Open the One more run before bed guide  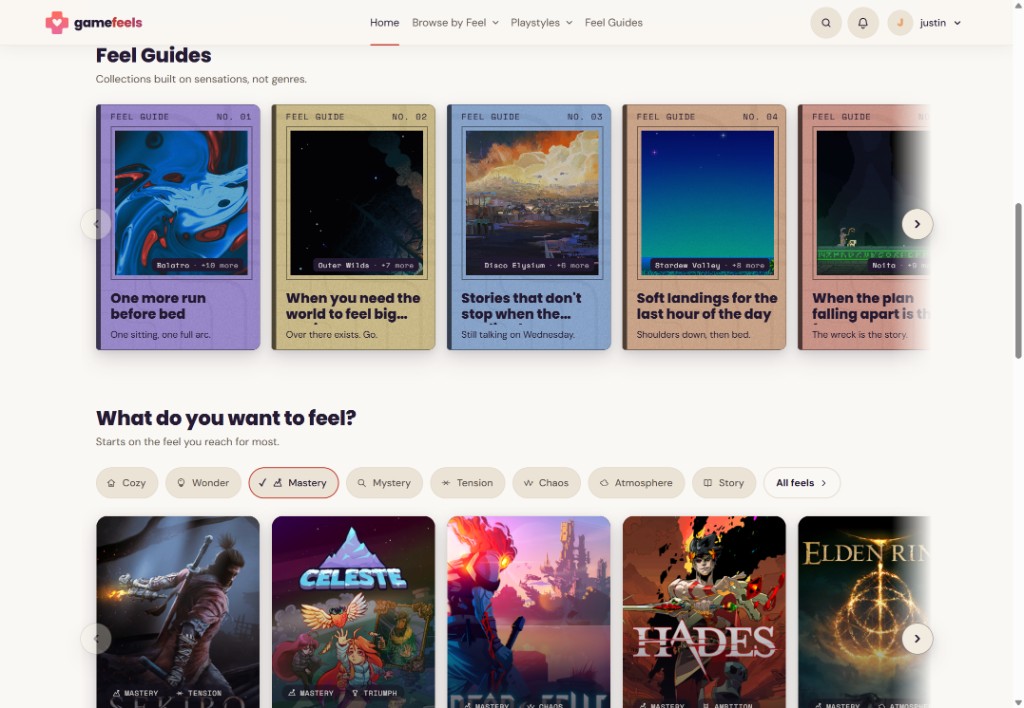(178, 227)
